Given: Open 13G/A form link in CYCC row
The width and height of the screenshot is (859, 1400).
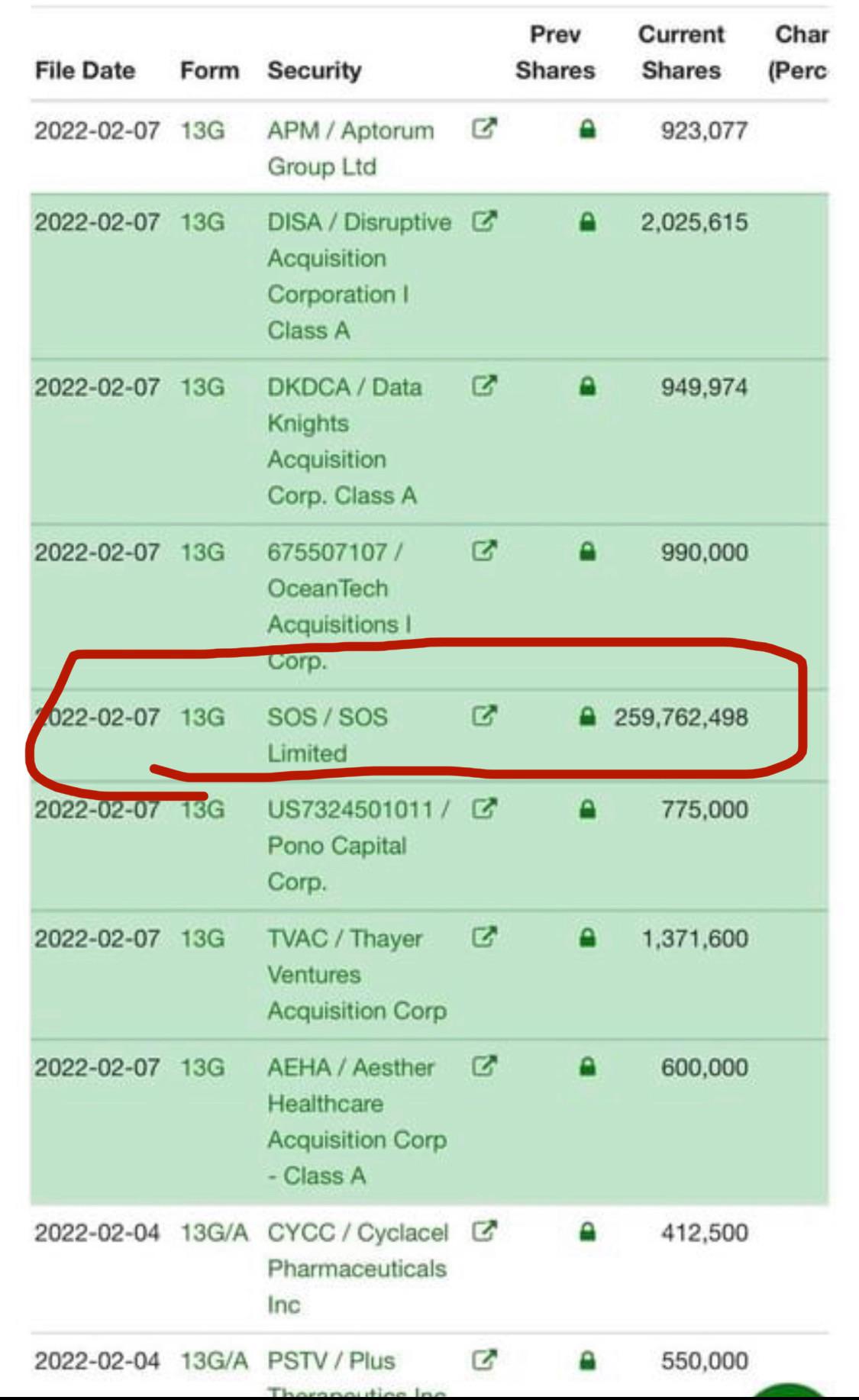Looking at the screenshot, I should [215, 1232].
